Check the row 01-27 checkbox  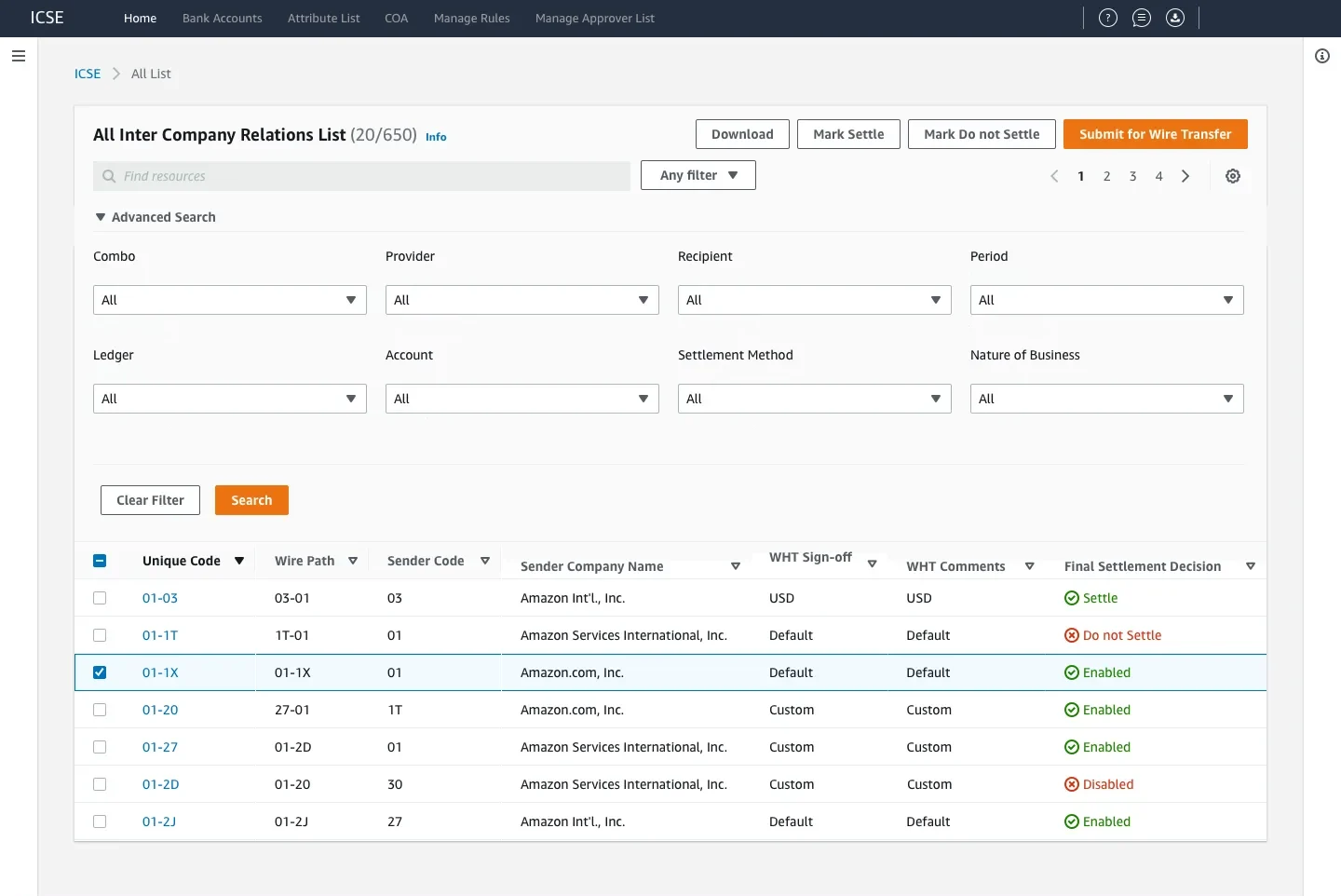(x=100, y=747)
